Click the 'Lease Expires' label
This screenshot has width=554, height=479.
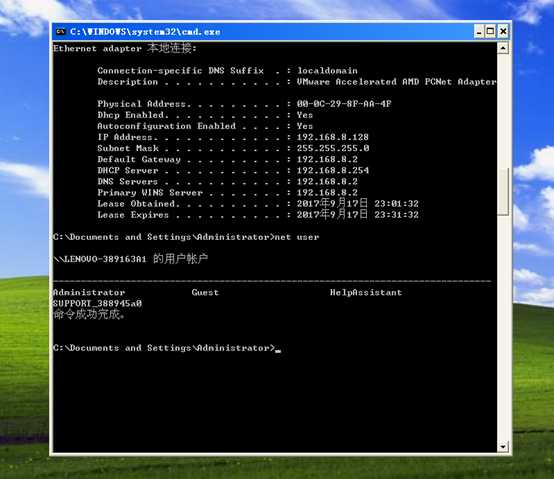(x=133, y=215)
